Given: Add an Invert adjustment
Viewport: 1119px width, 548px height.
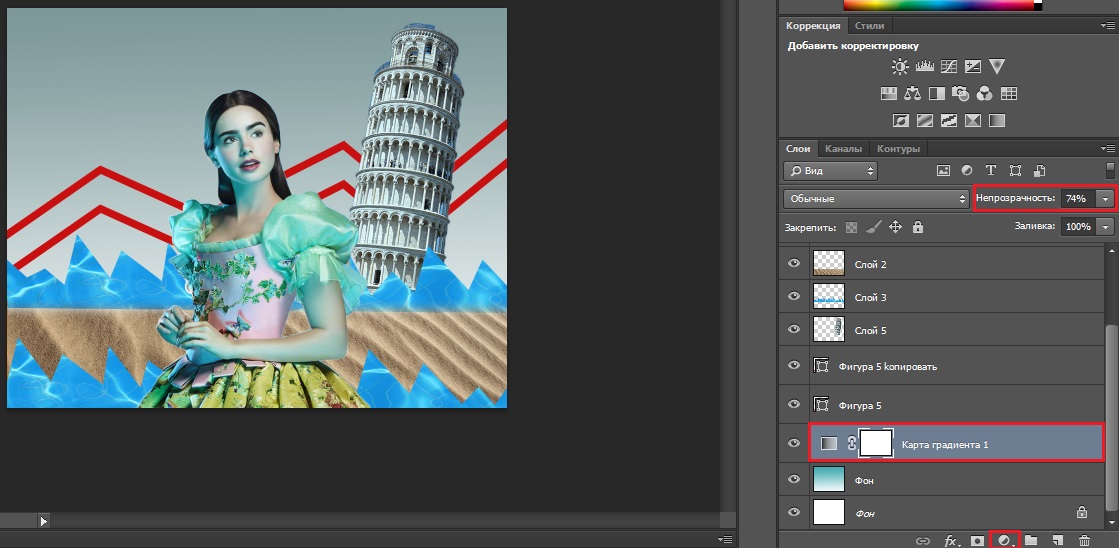Looking at the screenshot, I should 901,121.
